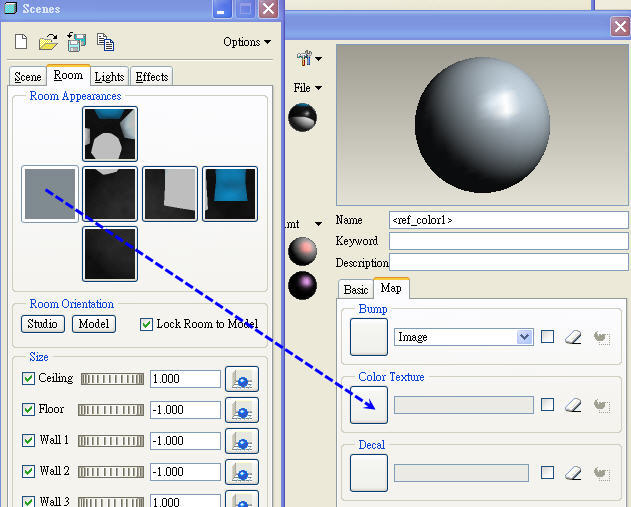Select the top room appearance thumbnail
Viewport: 631px width, 507px height.
pos(110,134)
